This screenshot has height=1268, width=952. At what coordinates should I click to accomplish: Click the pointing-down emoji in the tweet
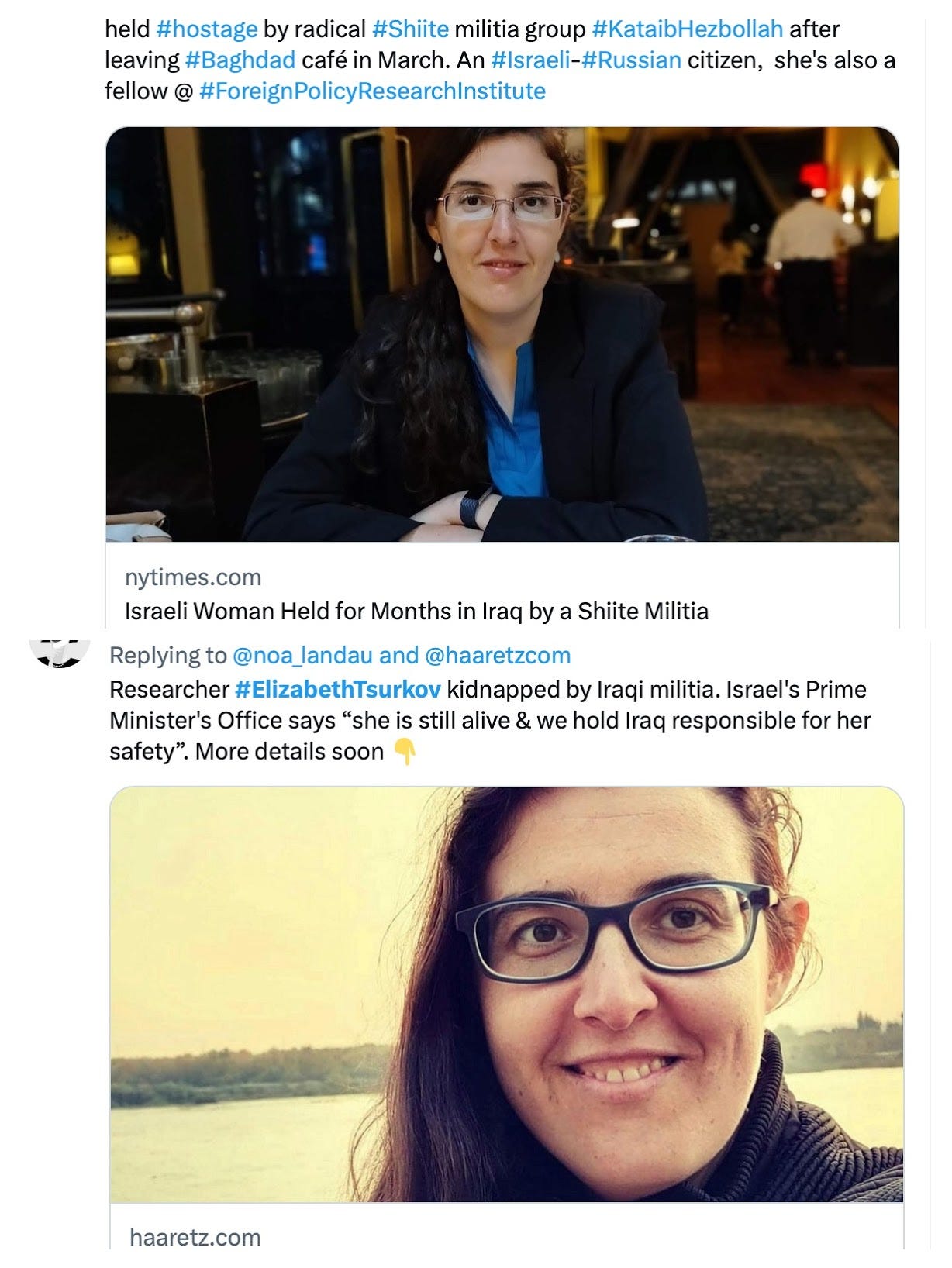[405, 752]
